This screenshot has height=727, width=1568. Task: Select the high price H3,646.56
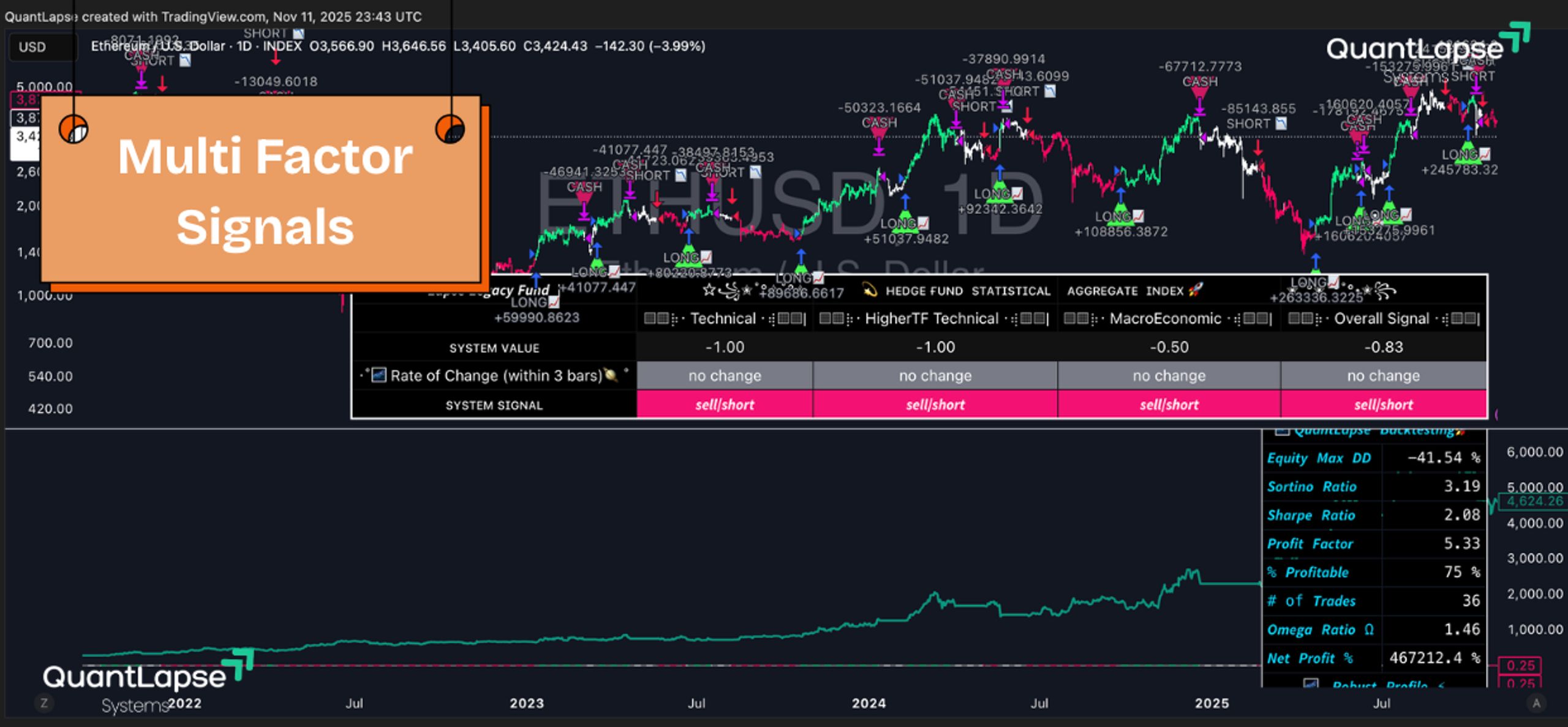click(x=413, y=46)
